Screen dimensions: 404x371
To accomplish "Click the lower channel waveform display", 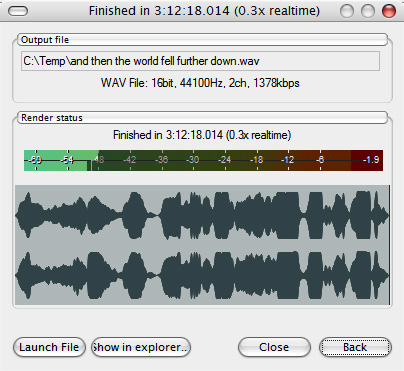I will pos(202,275).
